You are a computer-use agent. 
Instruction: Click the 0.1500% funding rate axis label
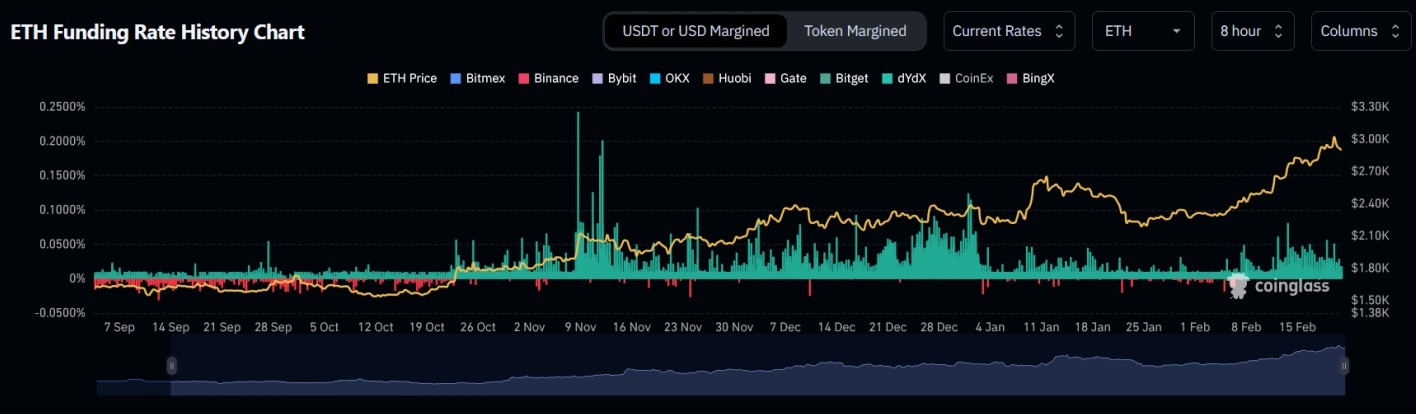coord(63,176)
